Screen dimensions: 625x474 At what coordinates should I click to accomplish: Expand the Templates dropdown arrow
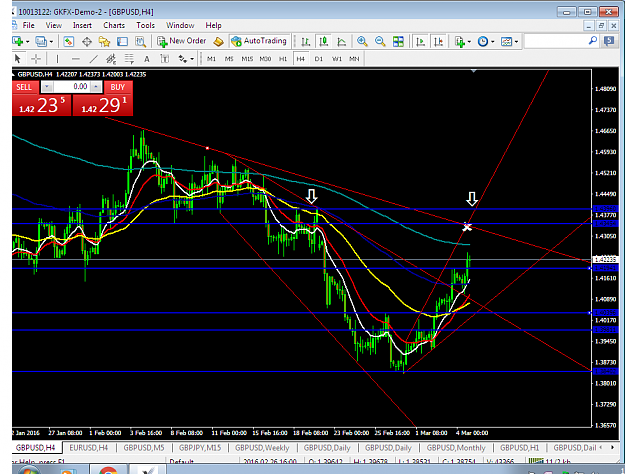click(516, 42)
